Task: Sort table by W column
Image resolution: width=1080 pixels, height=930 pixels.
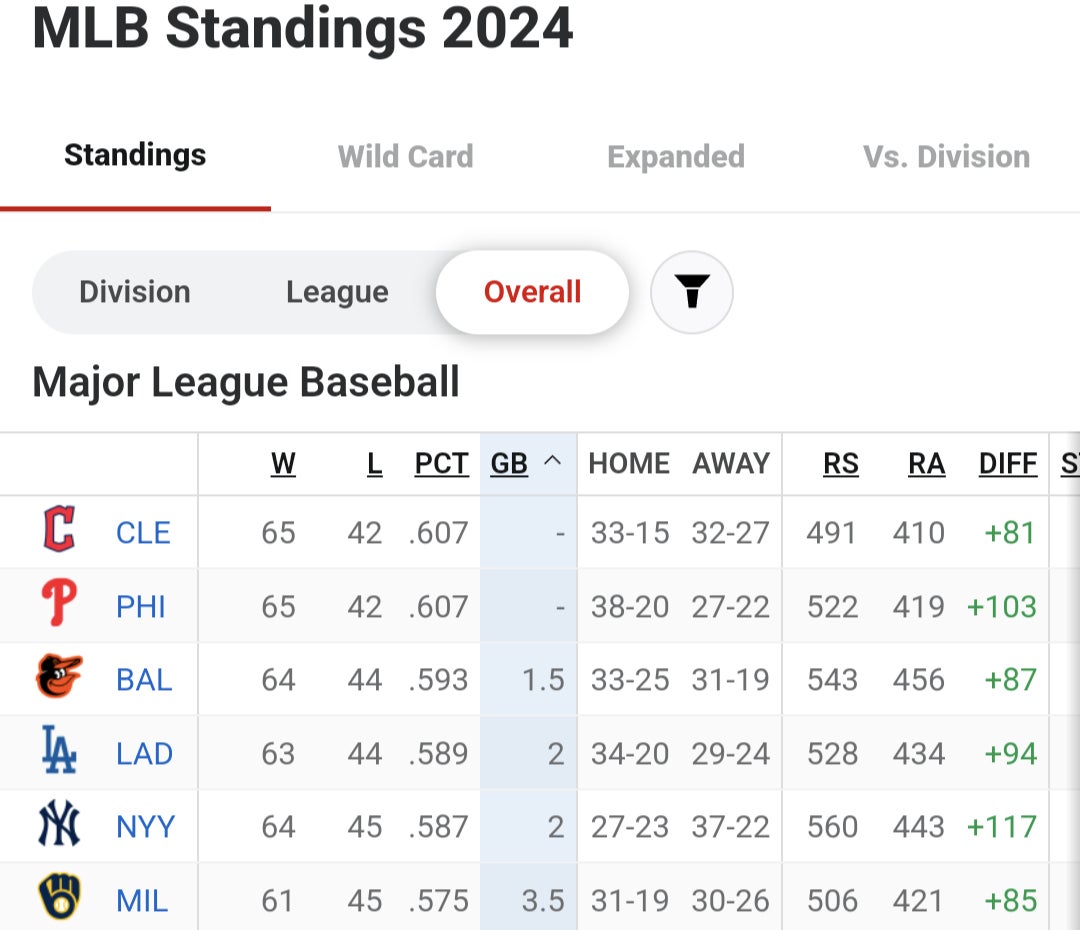Action: pos(283,464)
